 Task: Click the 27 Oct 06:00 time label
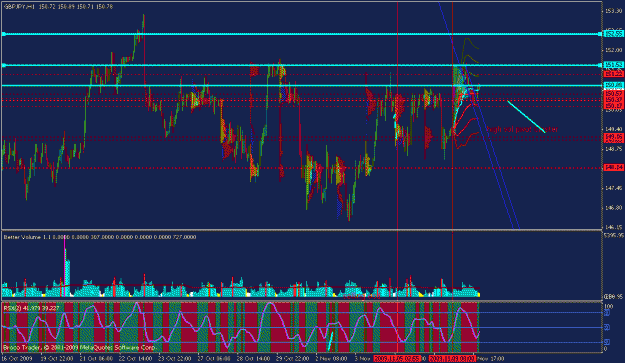pyautogui.click(x=214, y=358)
